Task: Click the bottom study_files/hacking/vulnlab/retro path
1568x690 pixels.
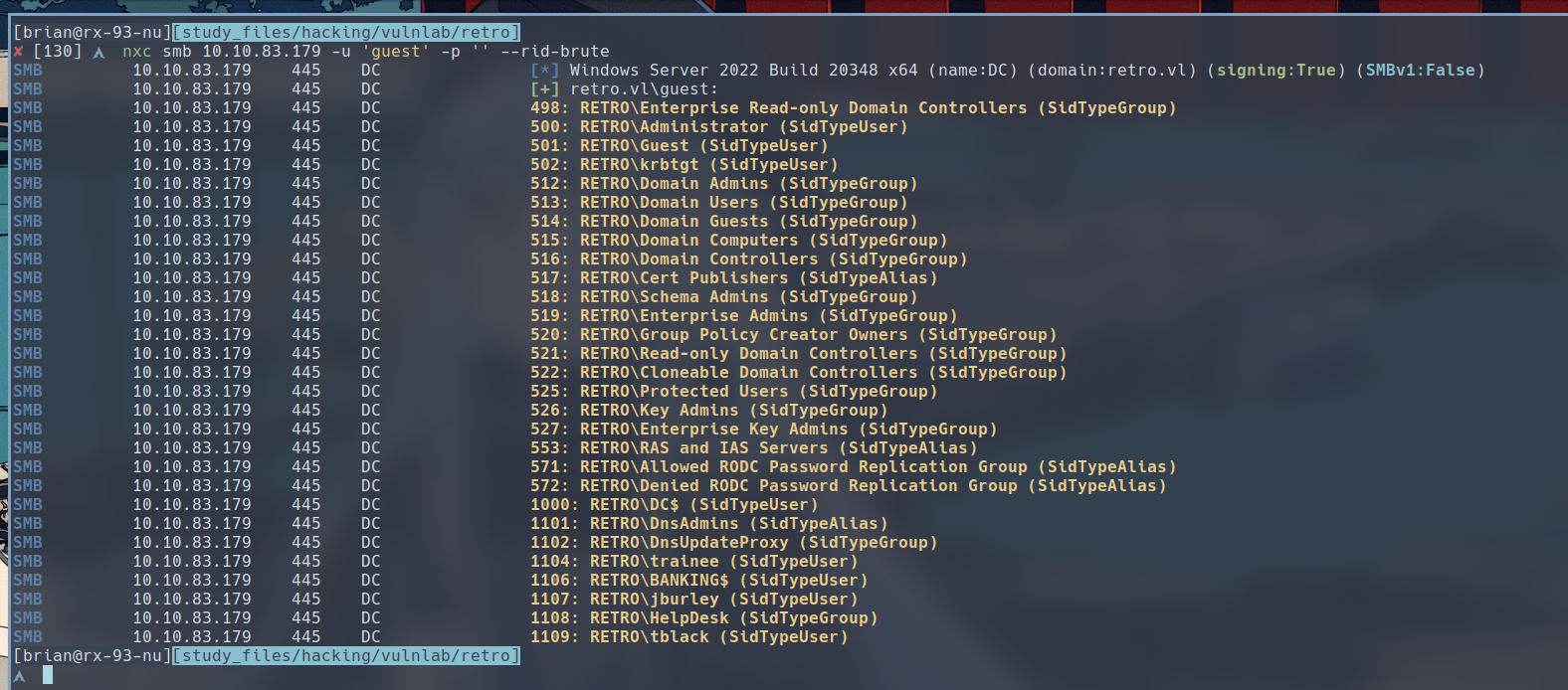Action: coord(346,656)
